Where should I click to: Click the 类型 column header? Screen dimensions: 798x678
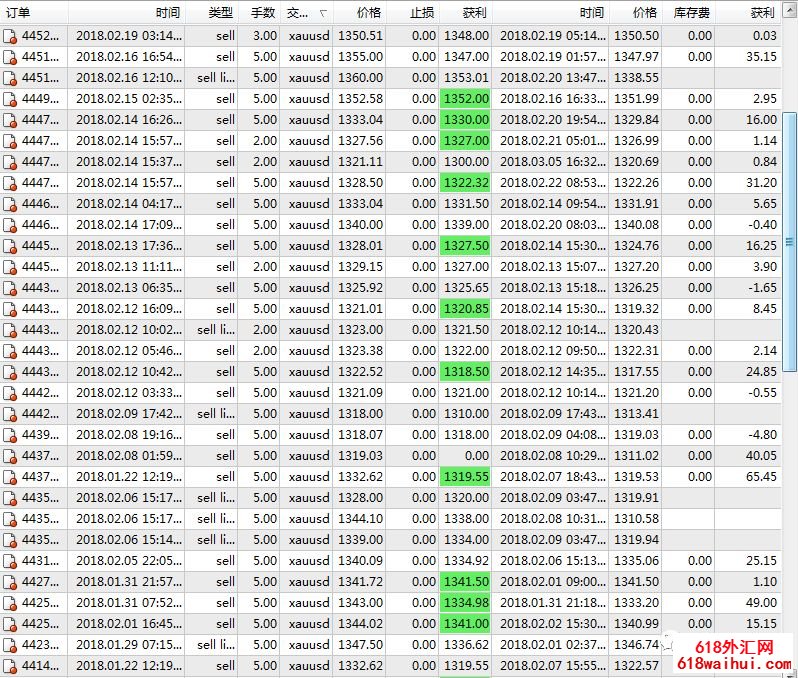coord(220,13)
